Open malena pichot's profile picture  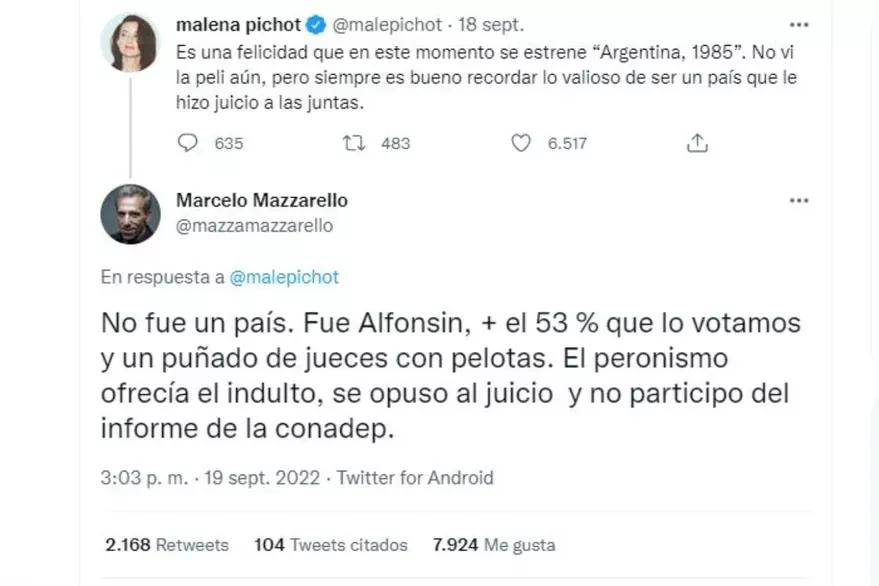(x=131, y=43)
